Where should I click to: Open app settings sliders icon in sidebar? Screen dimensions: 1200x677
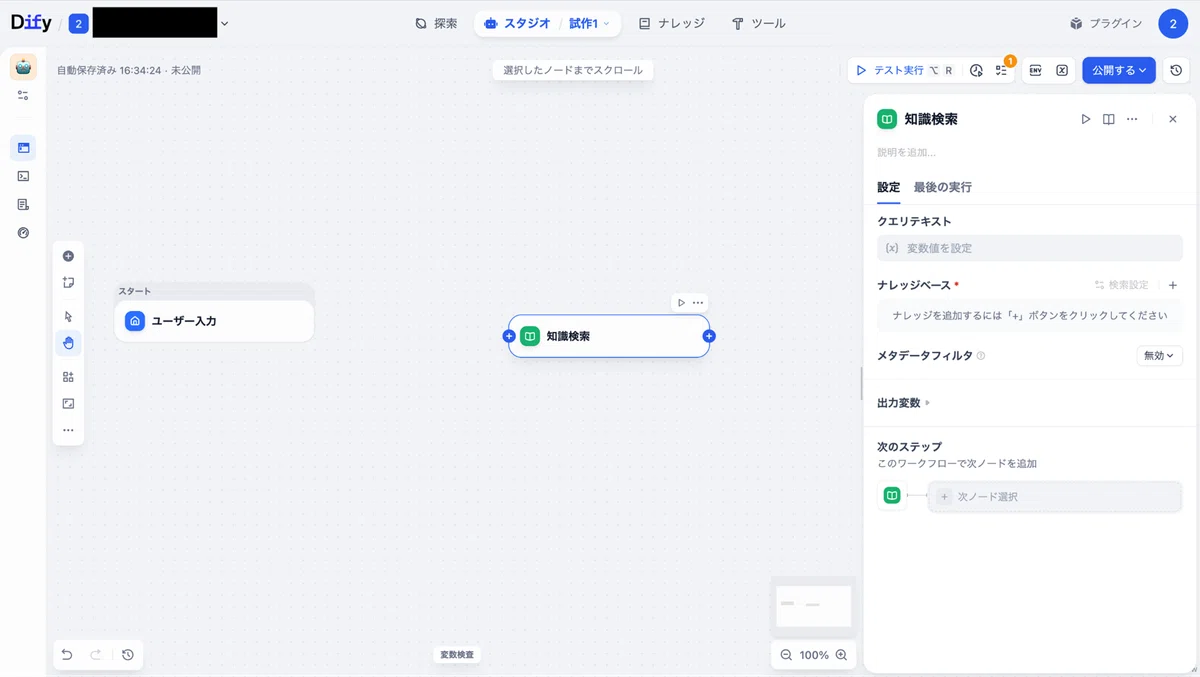(23, 95)
